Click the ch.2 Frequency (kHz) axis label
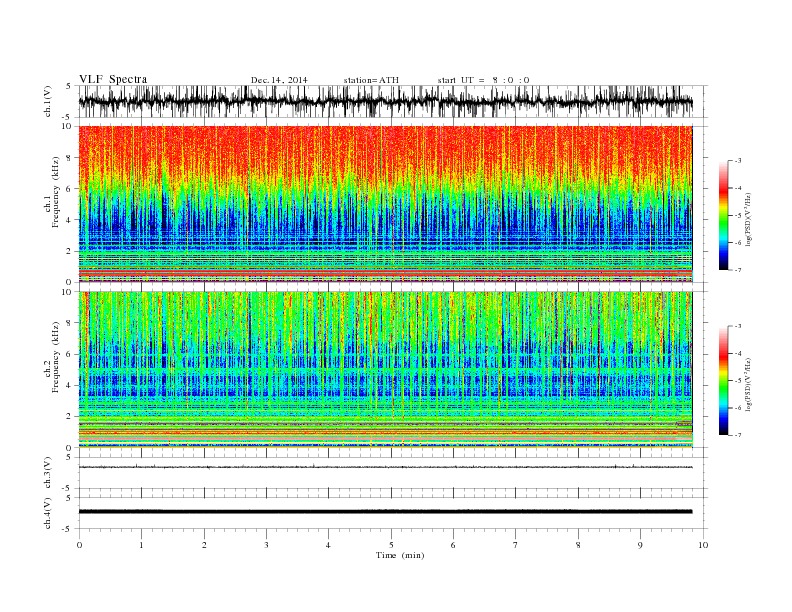Image resolution: width=792 pixels, height=612 pixels. click(52, 357)
